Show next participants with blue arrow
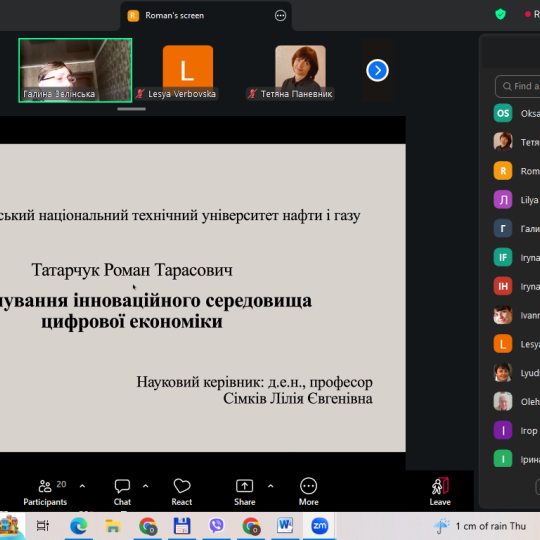The height and width of the screenshot is (540, 540). [377, 71]
